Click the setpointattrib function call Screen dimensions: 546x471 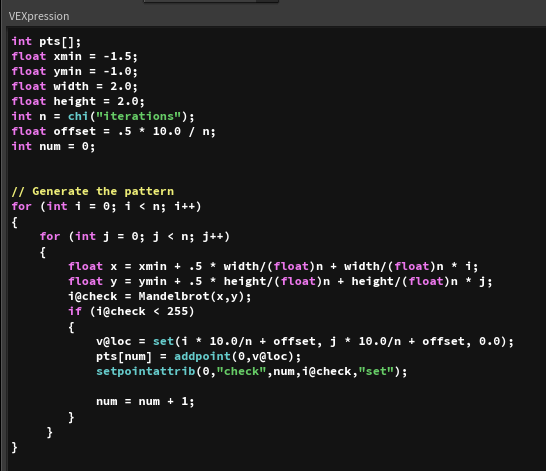pyautogui.click(x=252, y=371)
